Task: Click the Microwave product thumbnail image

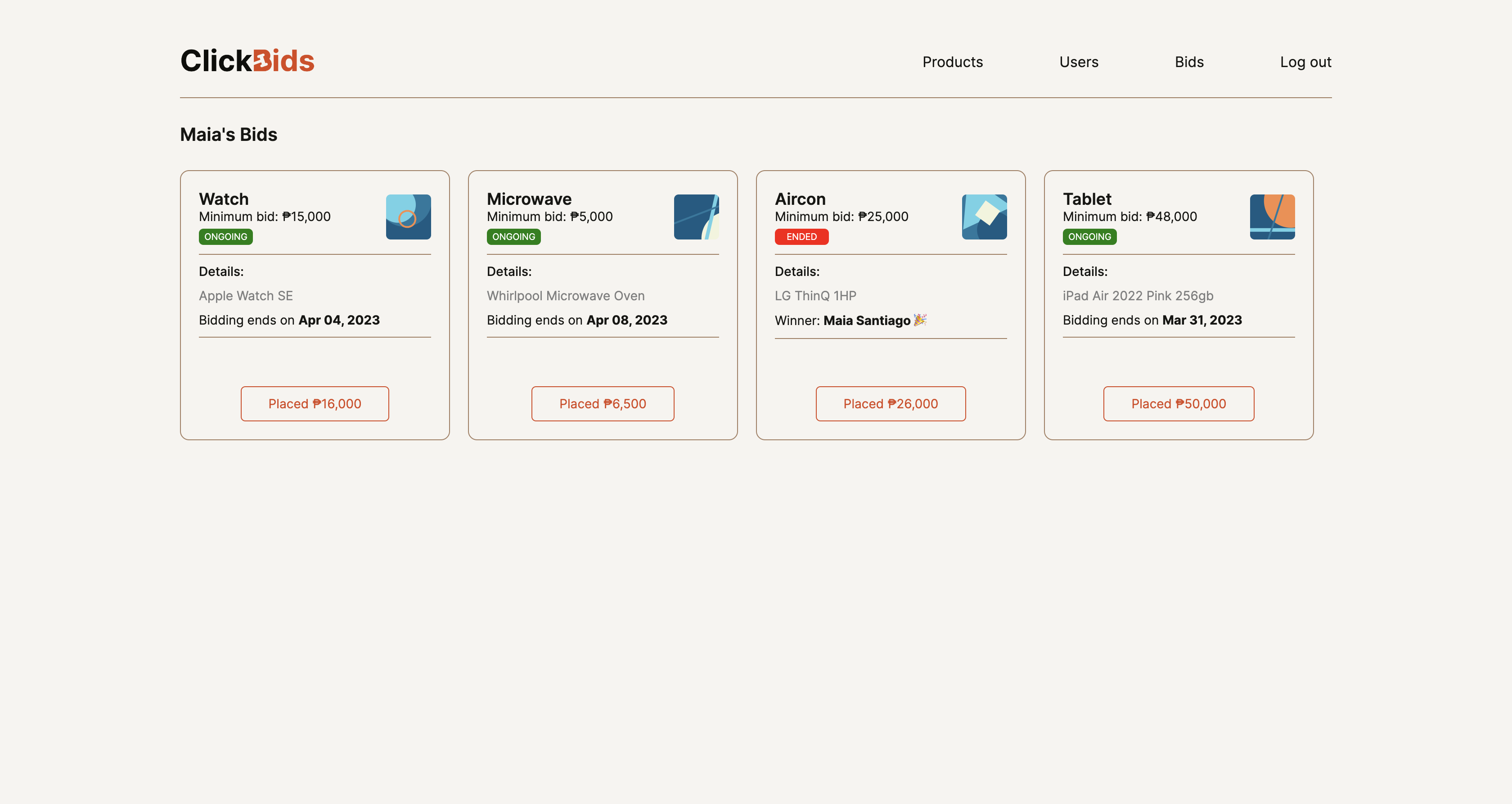Action: point(696,217)
